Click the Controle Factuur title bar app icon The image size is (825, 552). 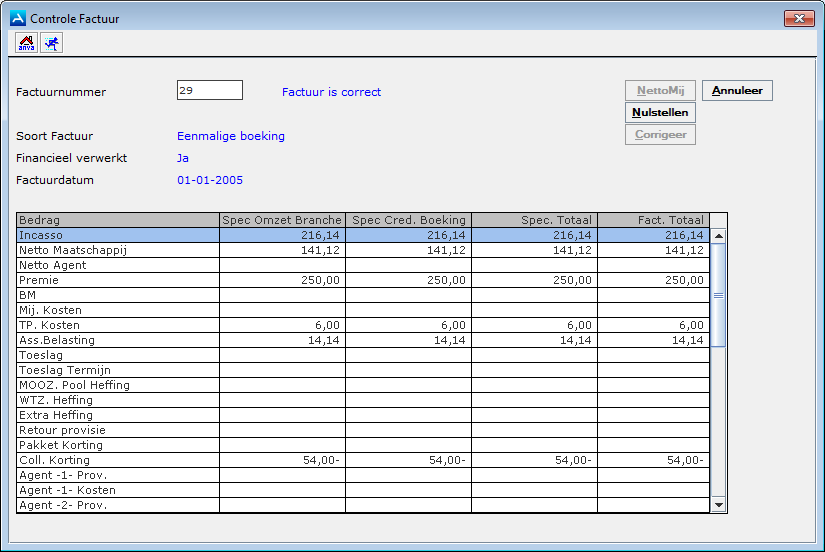click(x=17, y=18)
